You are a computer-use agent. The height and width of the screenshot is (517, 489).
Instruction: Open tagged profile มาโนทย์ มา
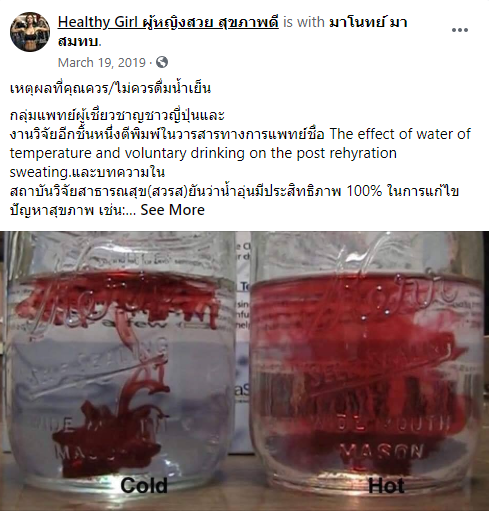tap(368, 22)
